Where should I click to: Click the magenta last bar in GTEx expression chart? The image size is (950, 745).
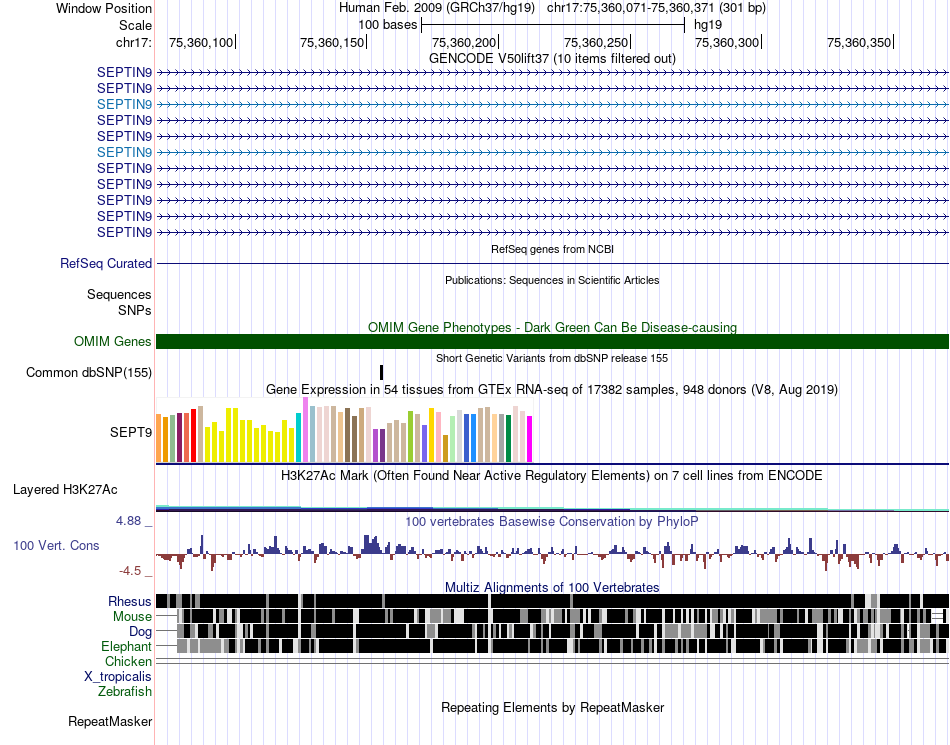click(x=530, y=439)
